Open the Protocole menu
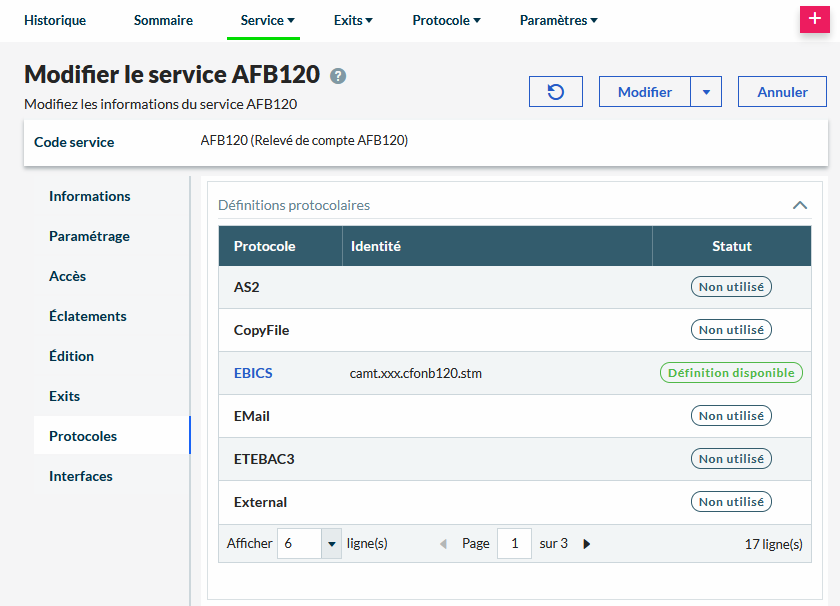The width and height of the screenshot is (840, 606). pyautogui.click(x=446, y=20)
